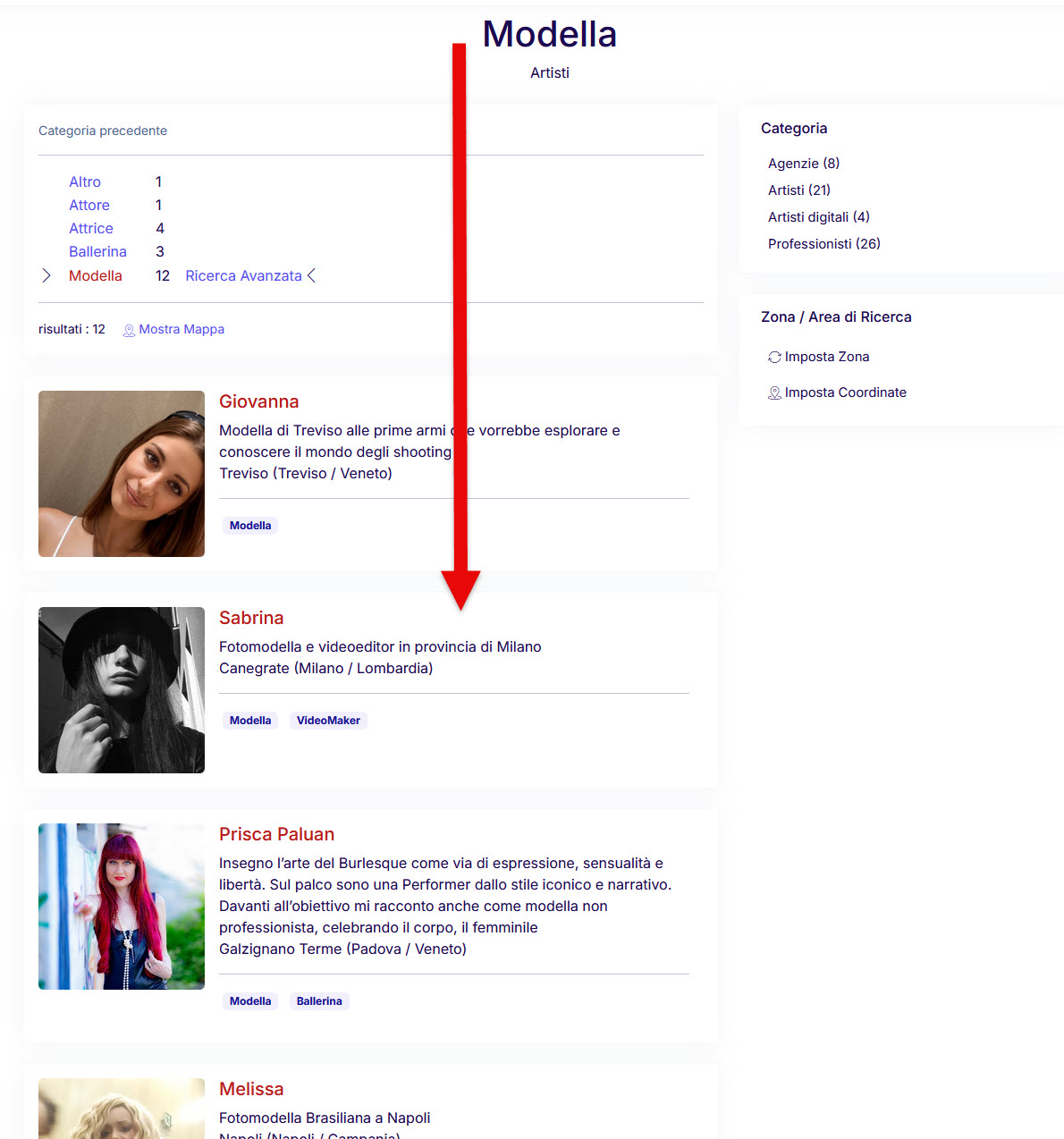1064x1139 pixels.
Task: Select the Ballerina category
Action: pos(97,252)
